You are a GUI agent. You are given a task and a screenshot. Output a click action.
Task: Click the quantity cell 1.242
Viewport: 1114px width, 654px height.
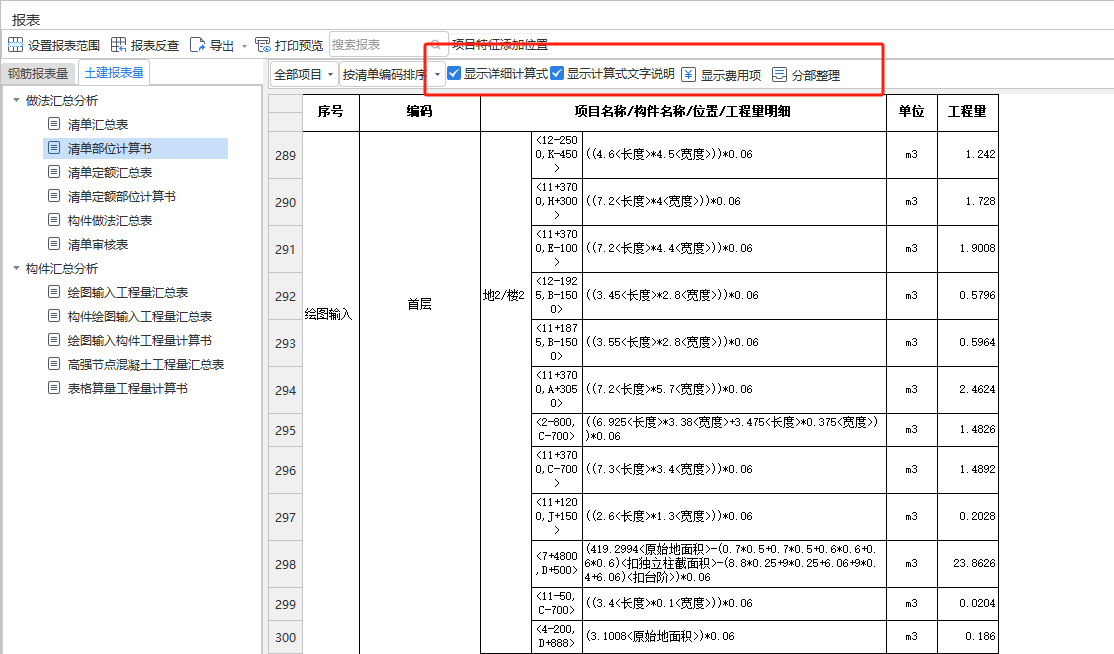968,154
